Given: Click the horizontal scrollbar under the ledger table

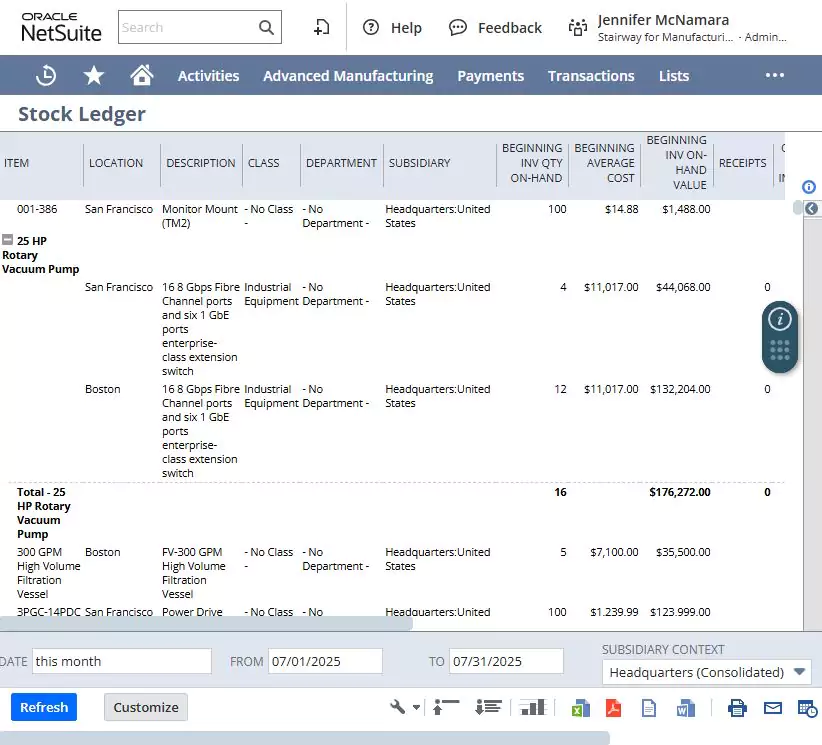Looking at the screenshot, I should 206,623.
